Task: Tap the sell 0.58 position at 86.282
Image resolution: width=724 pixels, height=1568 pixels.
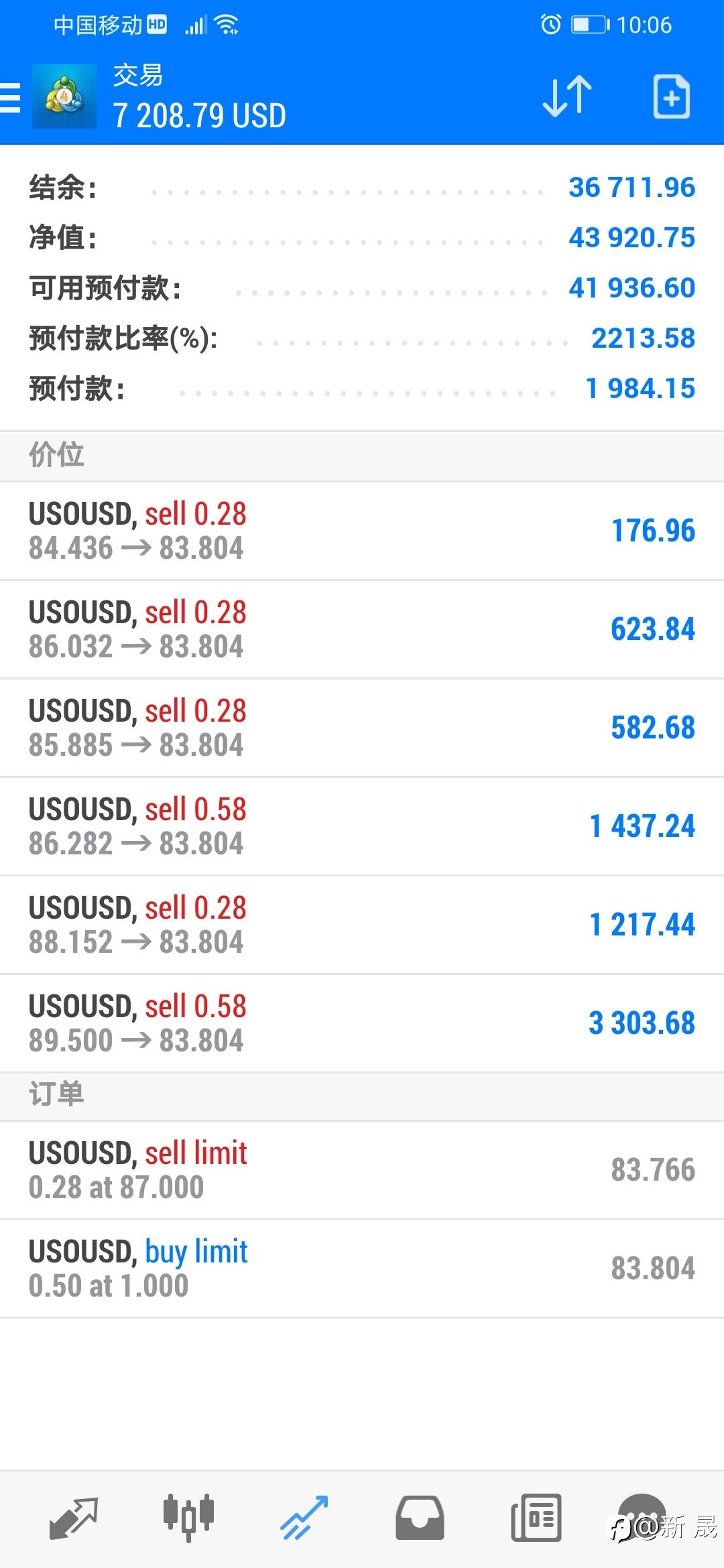Action: (362, 826)
